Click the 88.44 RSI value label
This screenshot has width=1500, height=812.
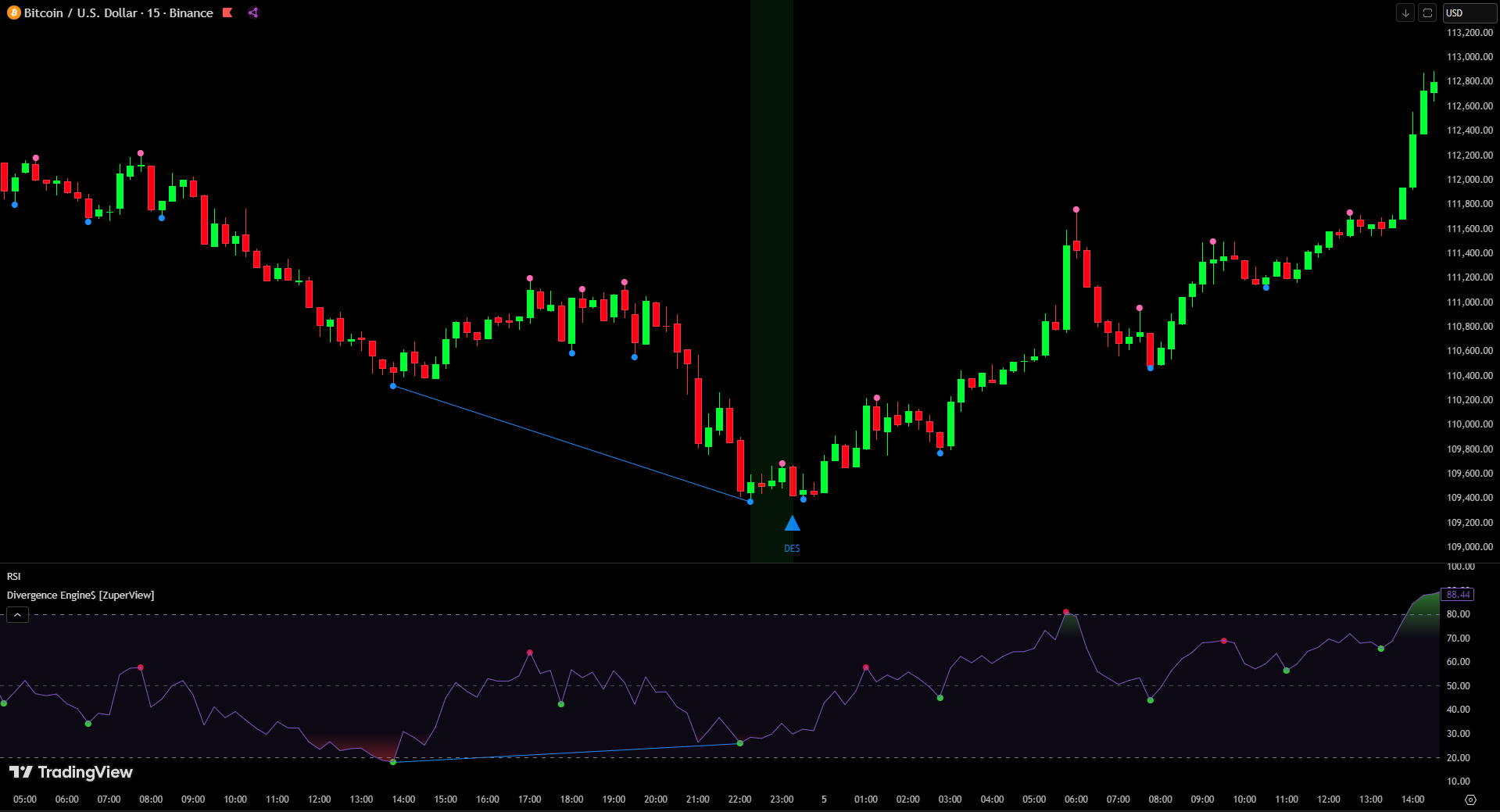pyautogui.click(x=1458, y=595)
